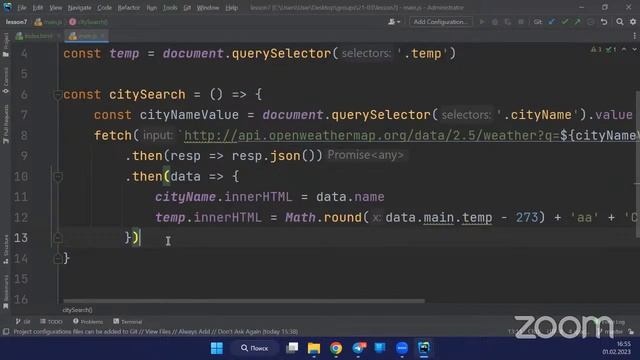
Task: Collapse the then(data) callback fold marker
Action: (x=58, y=177)
